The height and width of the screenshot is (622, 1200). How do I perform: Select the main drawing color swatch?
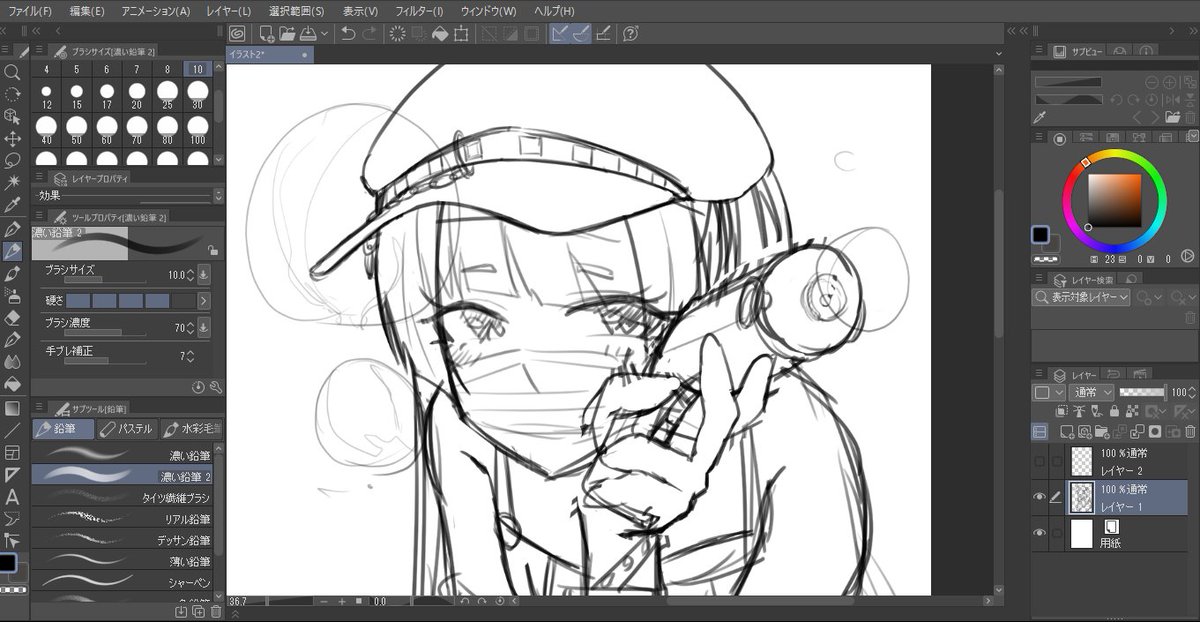click(x=1041, y=235)
